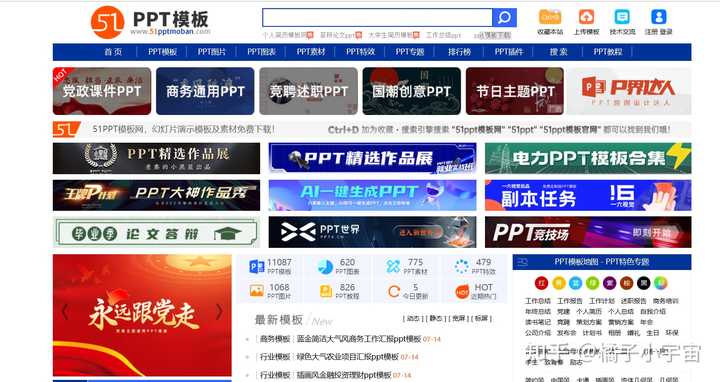Open PPT特效 navigation item

pos(360,52)
